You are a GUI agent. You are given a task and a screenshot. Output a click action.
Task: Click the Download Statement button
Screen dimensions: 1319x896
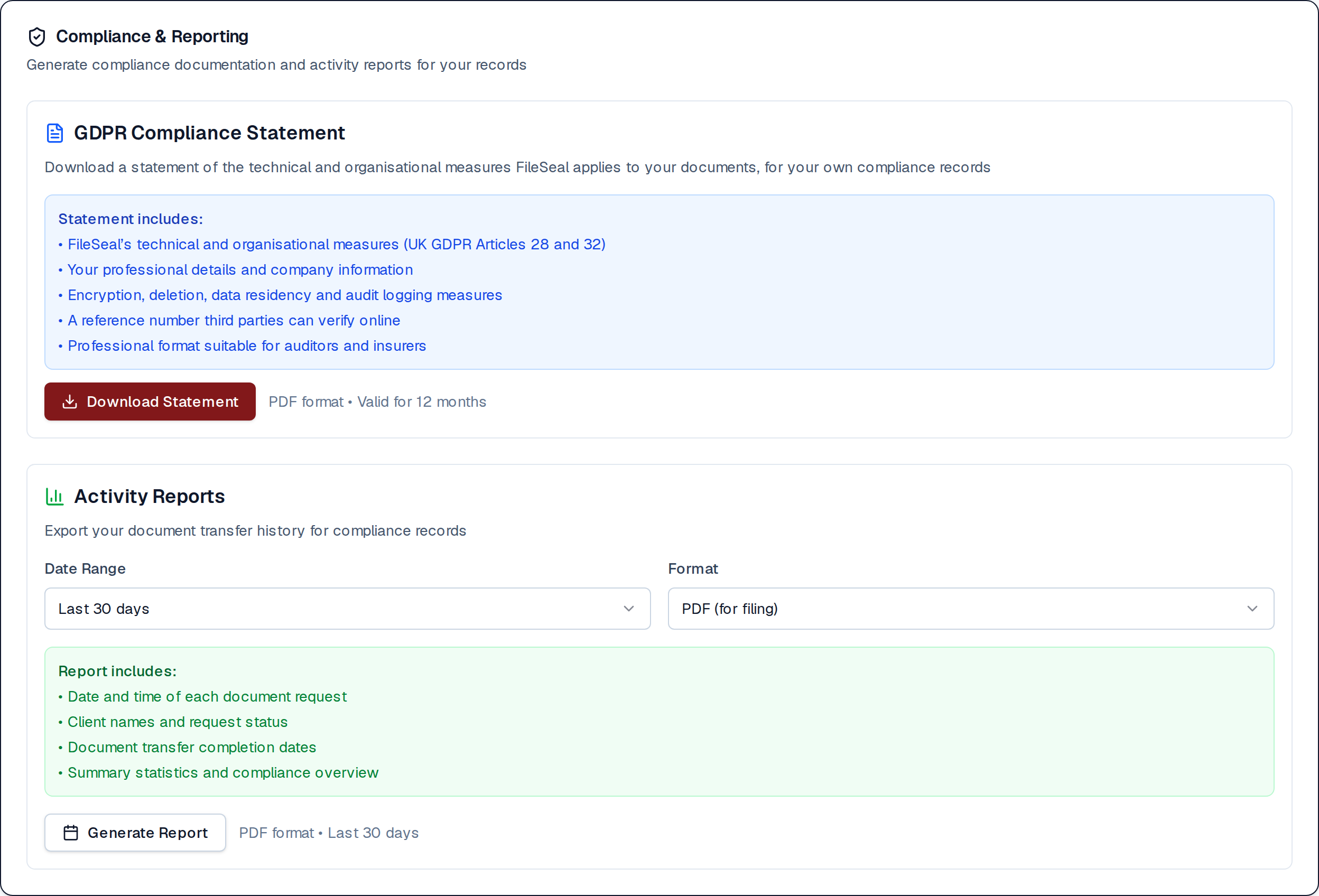click(150, 402)
